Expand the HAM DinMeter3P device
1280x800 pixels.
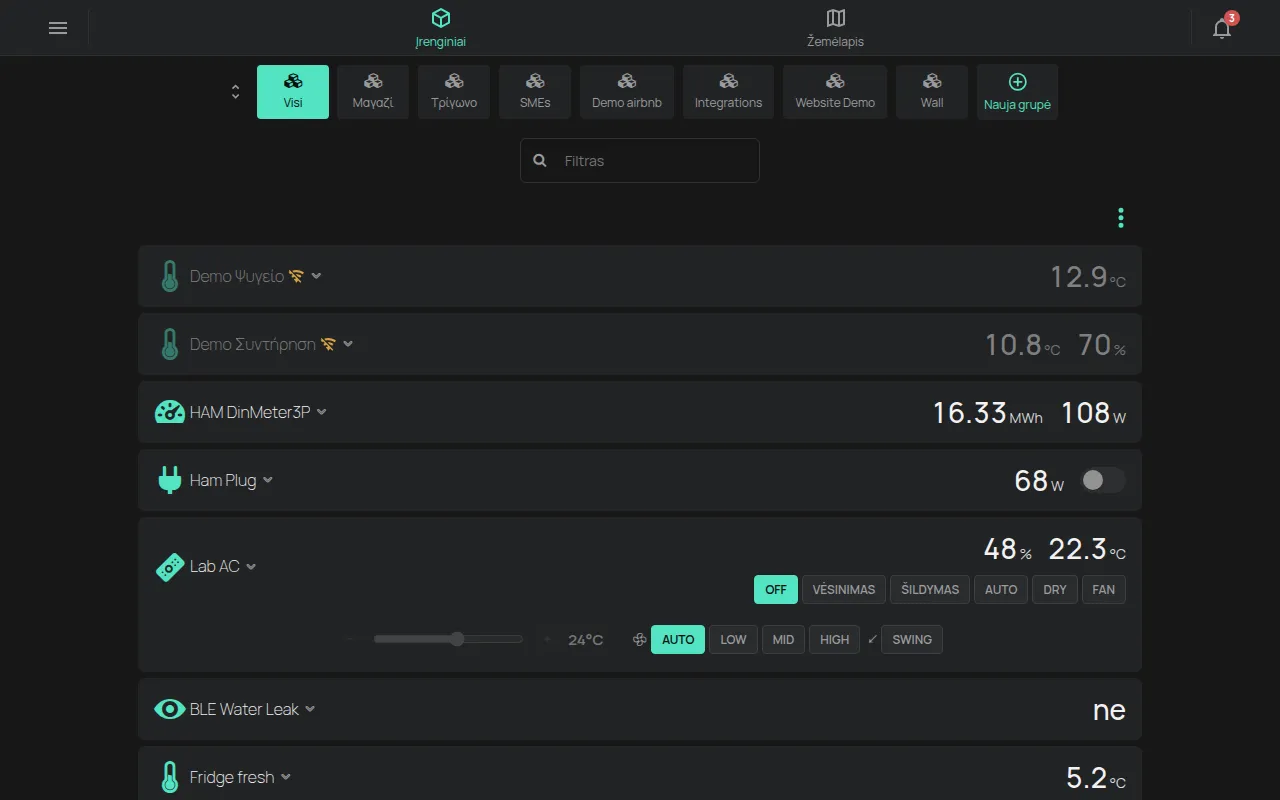[x=322, y=412]
